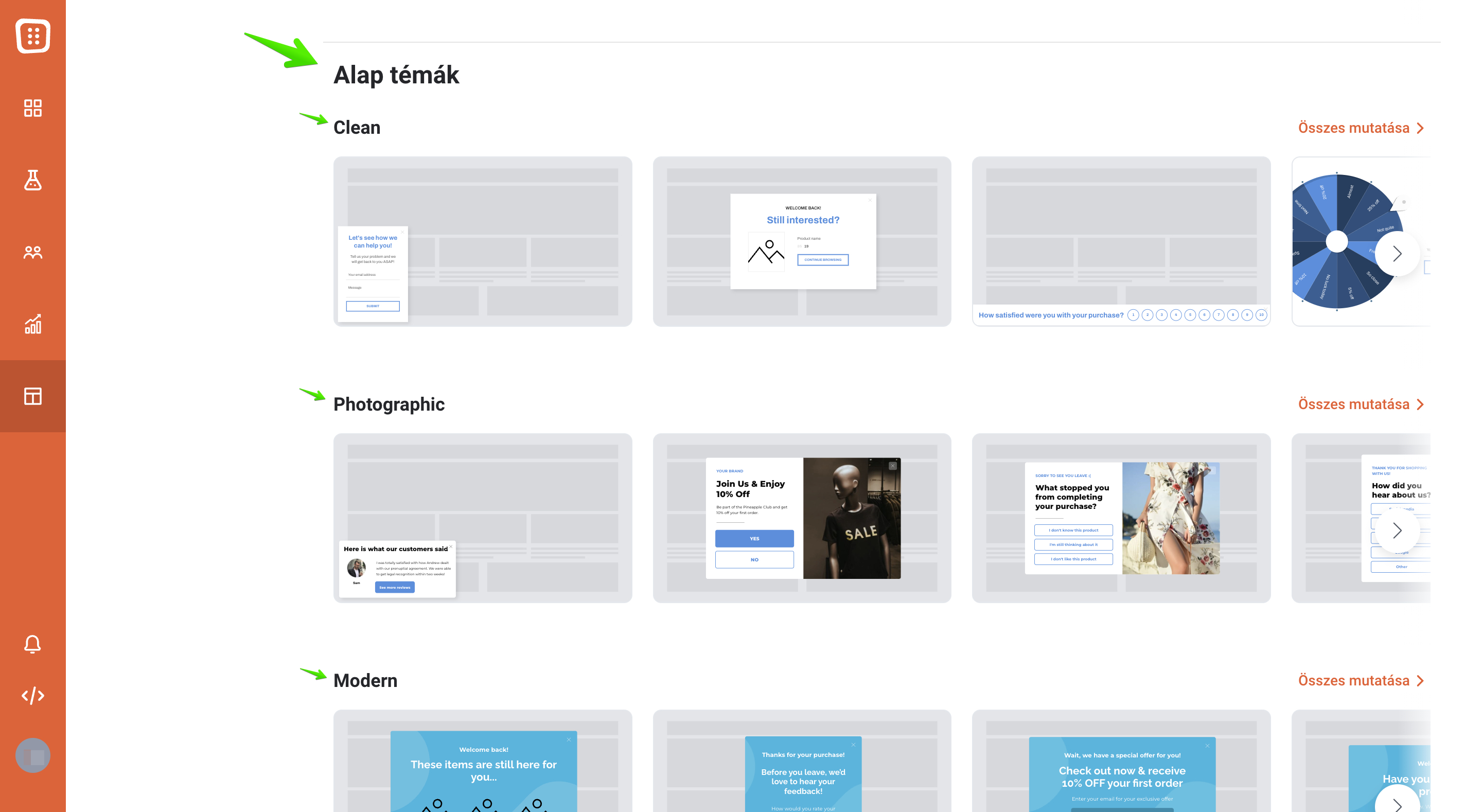
Task: Show all Photographic templates via Összes mutatása
Action: [1361, 404]
